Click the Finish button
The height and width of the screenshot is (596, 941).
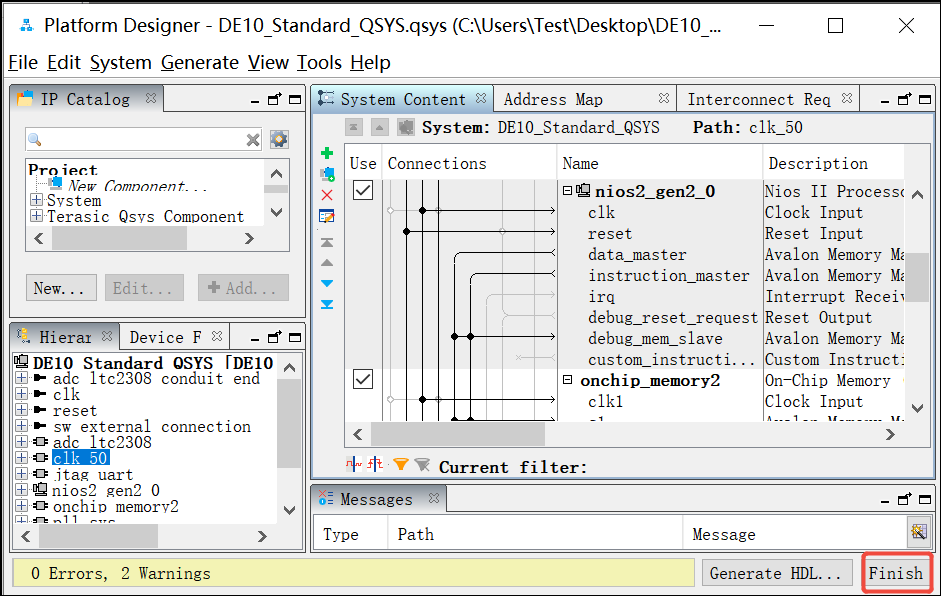[896, 573]
